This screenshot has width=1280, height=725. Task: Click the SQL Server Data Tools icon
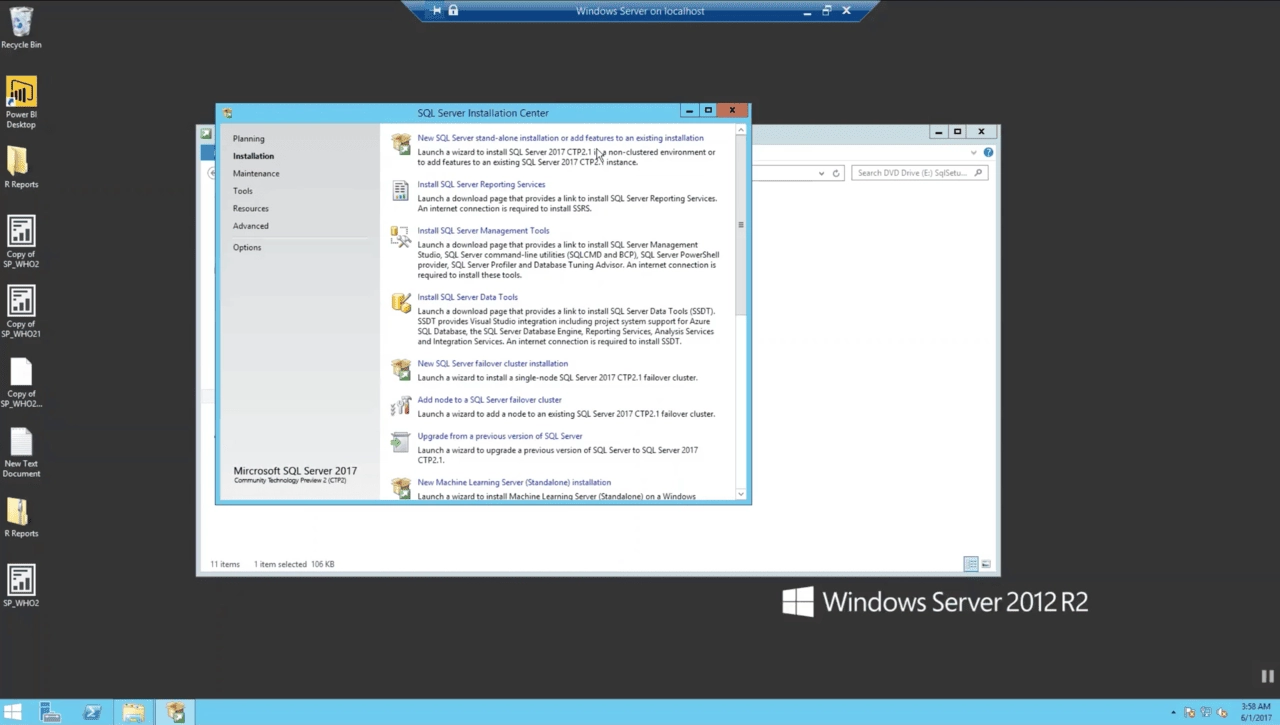(x=401, y=303)
